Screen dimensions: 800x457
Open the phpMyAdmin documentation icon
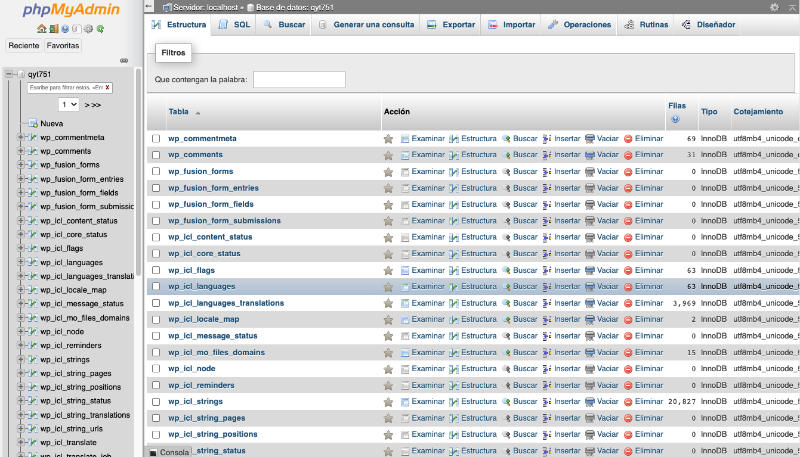point(65,29)
